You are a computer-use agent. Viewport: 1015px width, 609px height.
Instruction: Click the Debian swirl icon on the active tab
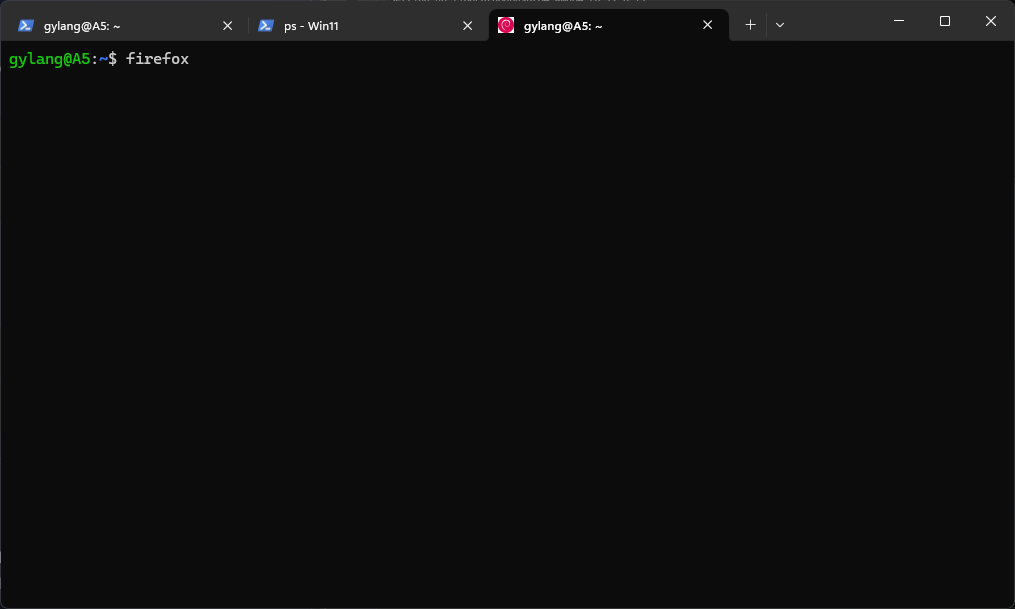[506, 26]
